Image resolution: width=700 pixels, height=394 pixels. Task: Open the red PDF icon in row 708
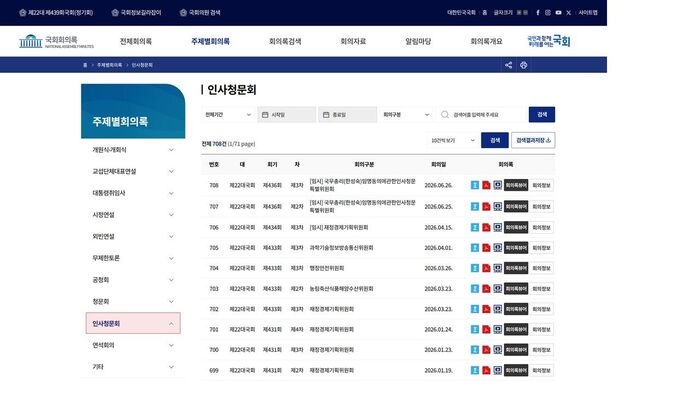coord(486,185)
